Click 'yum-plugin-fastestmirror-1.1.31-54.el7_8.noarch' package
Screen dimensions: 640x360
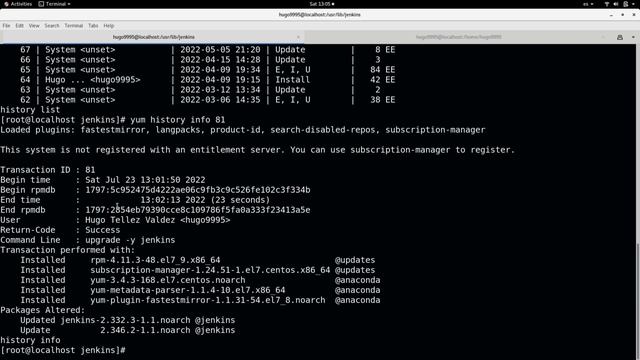point(208,300)
